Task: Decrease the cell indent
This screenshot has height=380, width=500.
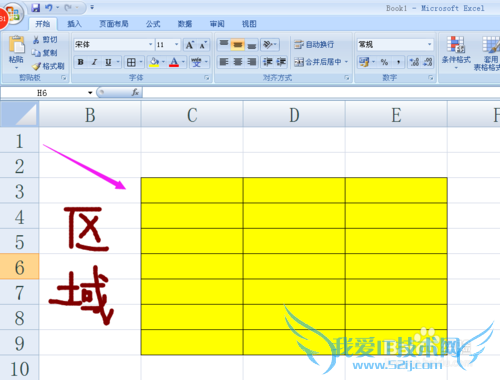Action: click(x=268, y=62)
